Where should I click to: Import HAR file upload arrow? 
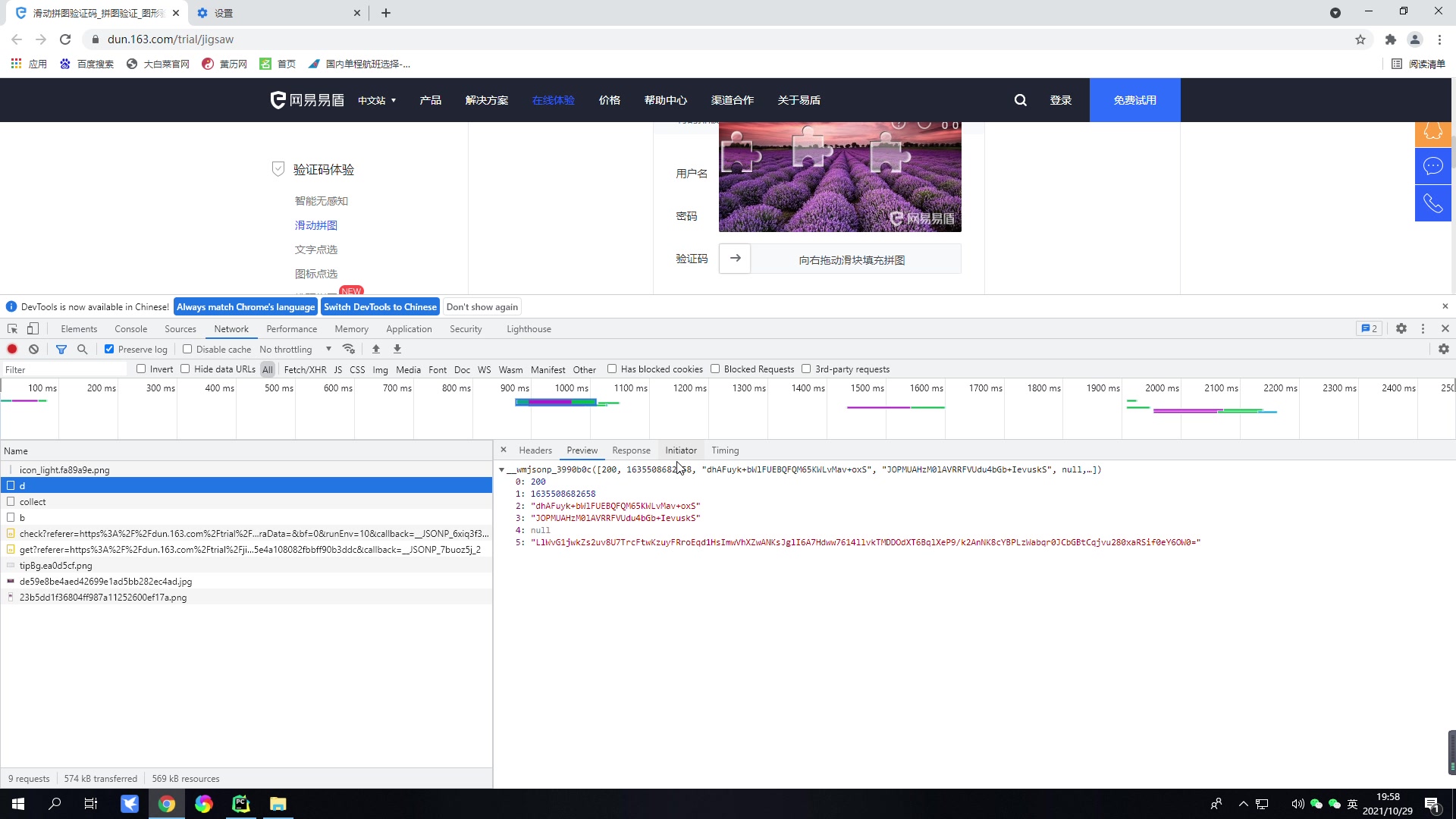[376, 349]
